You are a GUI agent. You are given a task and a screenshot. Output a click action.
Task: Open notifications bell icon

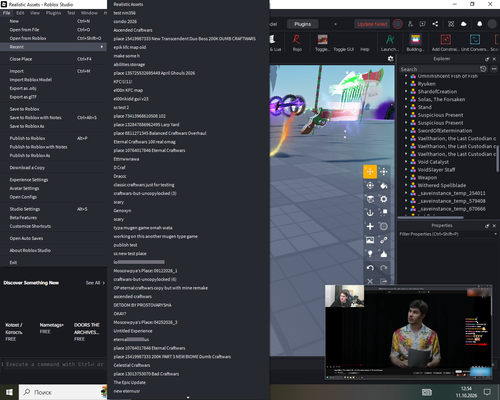coord(479,24)
